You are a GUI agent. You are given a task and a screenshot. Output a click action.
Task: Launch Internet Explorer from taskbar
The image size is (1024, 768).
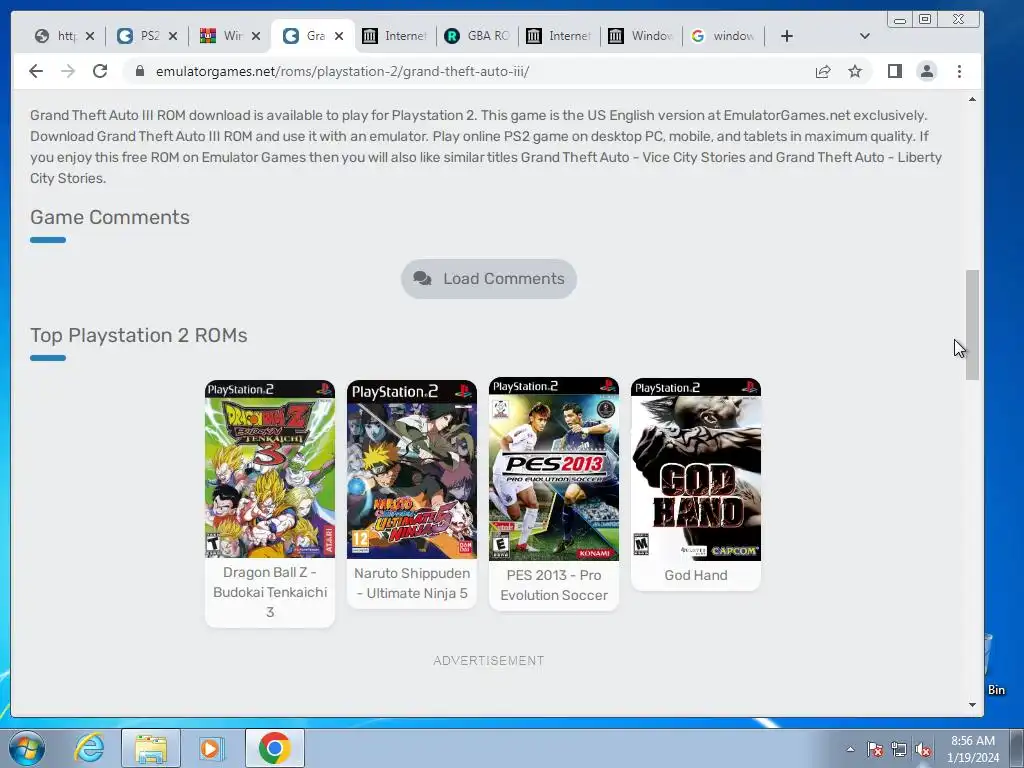click(89, 748)
